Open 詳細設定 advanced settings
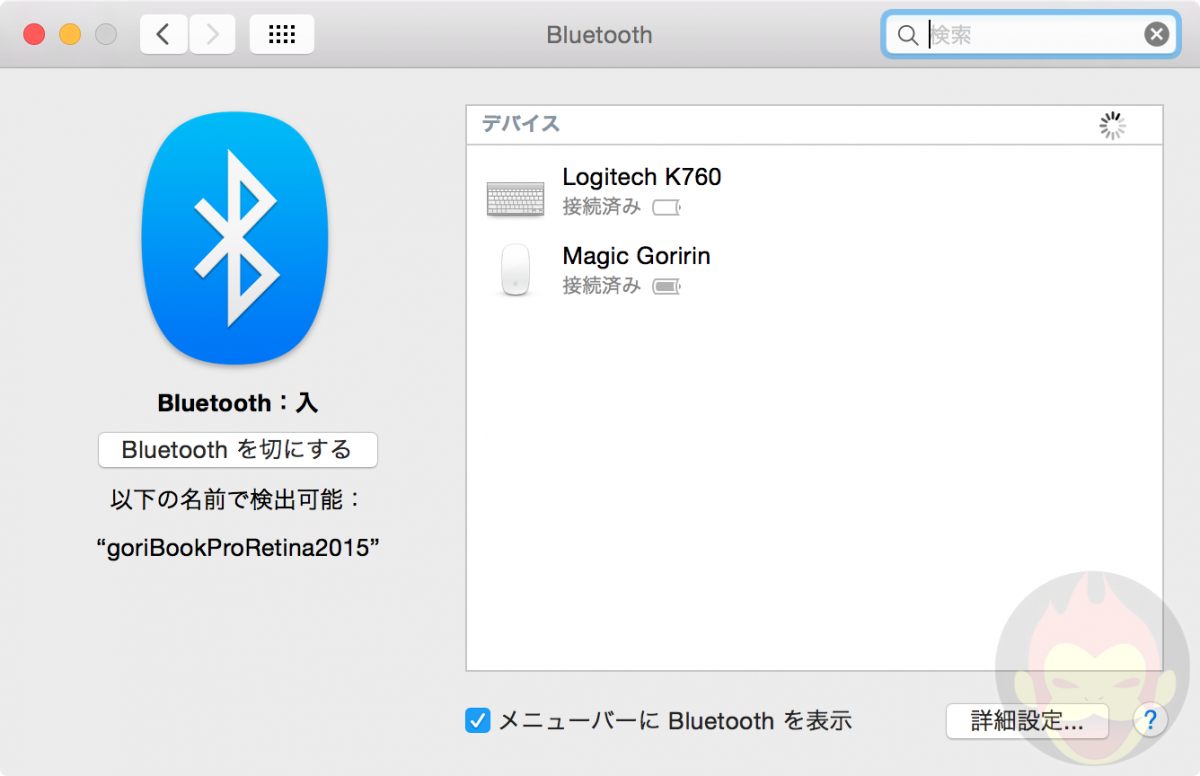Image resolution: width=1200 pixels, height=776 pixels. click(1026, 720)
